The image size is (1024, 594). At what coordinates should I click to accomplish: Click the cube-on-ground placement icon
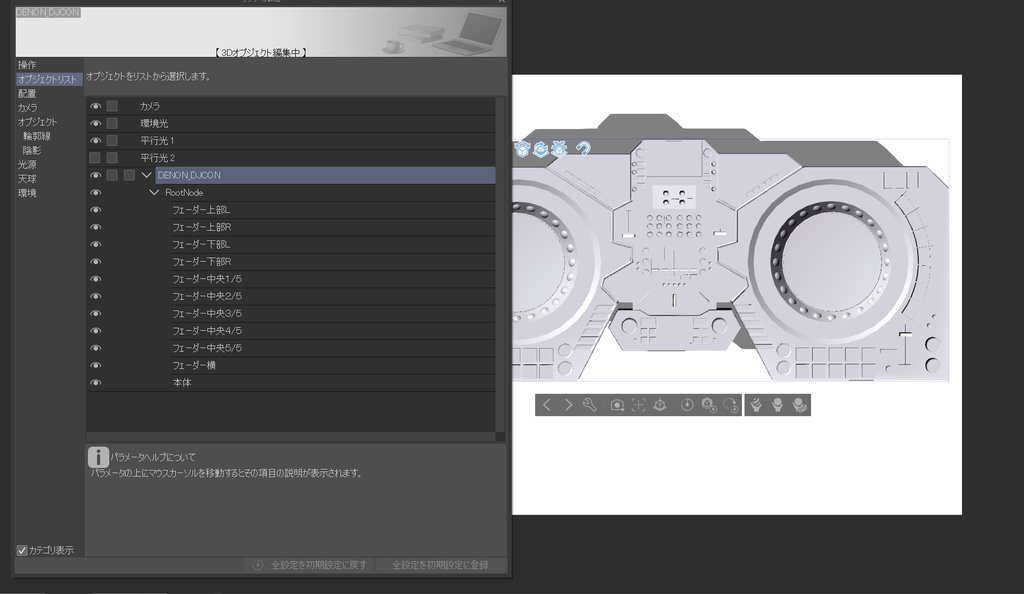click(x=659, y=405)
